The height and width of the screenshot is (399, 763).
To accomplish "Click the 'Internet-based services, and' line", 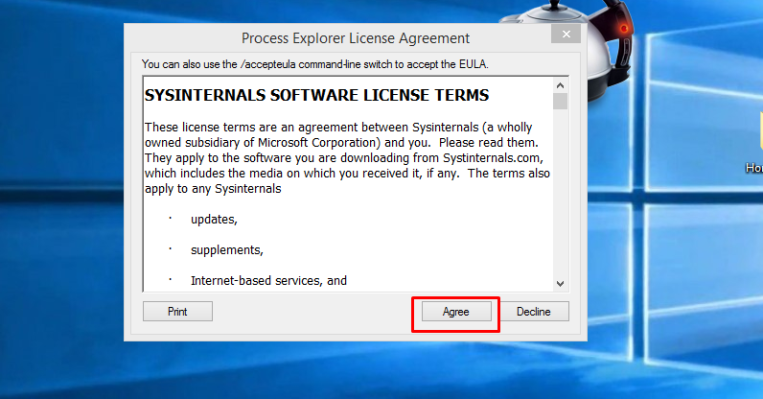I will 269,281.
